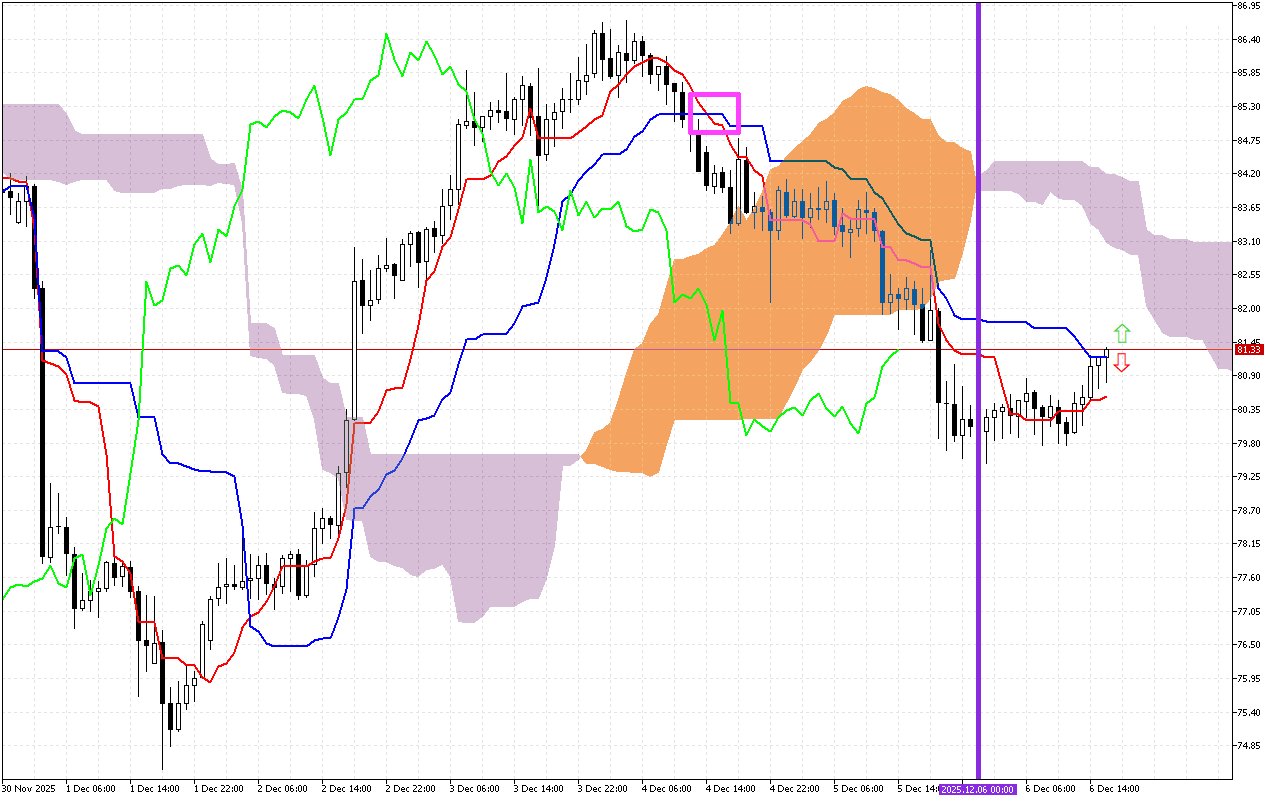Click the 3 Dec 06:00 time label
Viewport: 1280px width, 800px height.
click(473, 789)
